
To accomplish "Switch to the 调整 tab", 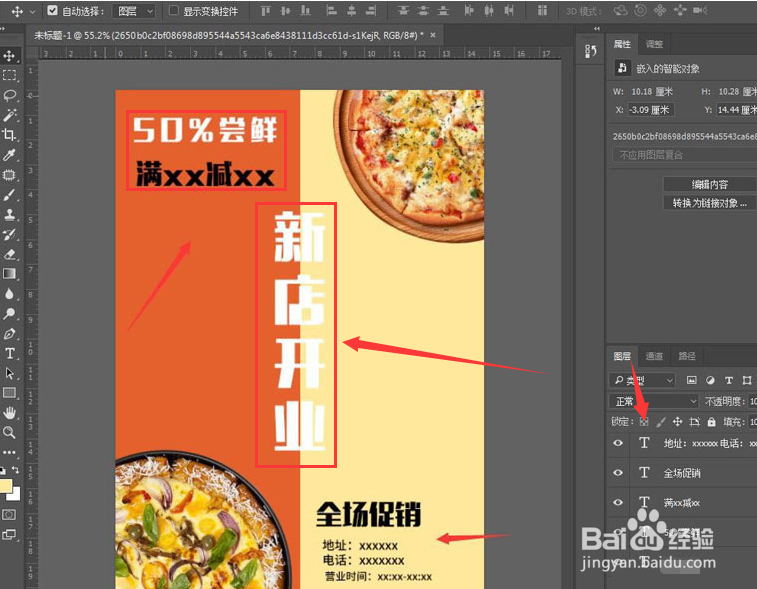I will click(654, 44).
